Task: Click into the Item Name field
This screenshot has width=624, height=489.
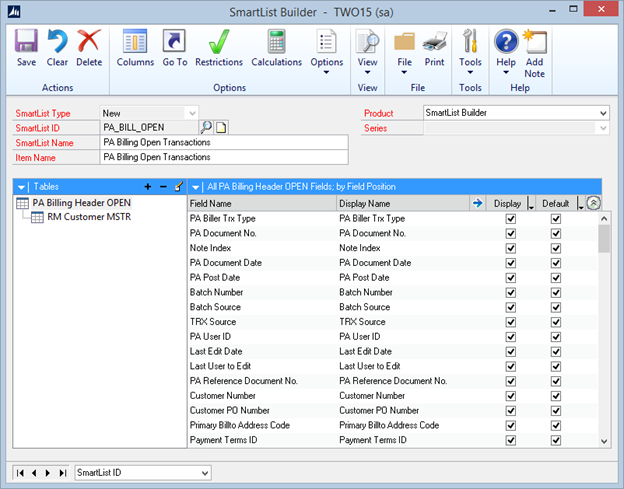Action: (x=224, y=157)
